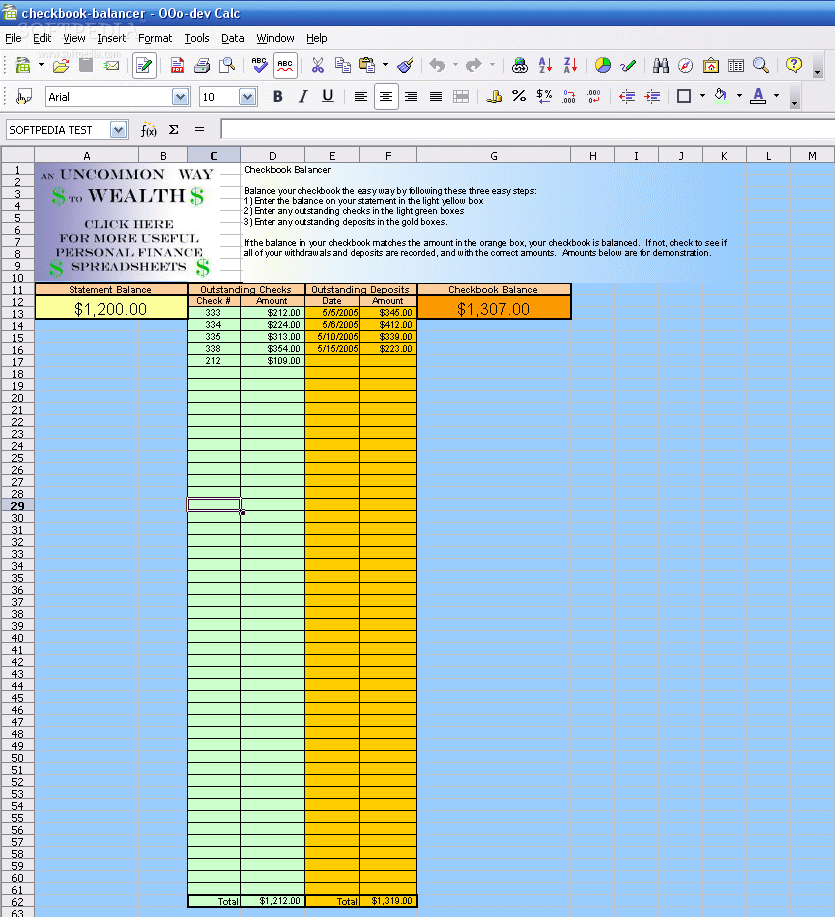Sort Ascending icon
This screenshot has width=835, height=917.
pyautogui.click(x=545, y=65)
